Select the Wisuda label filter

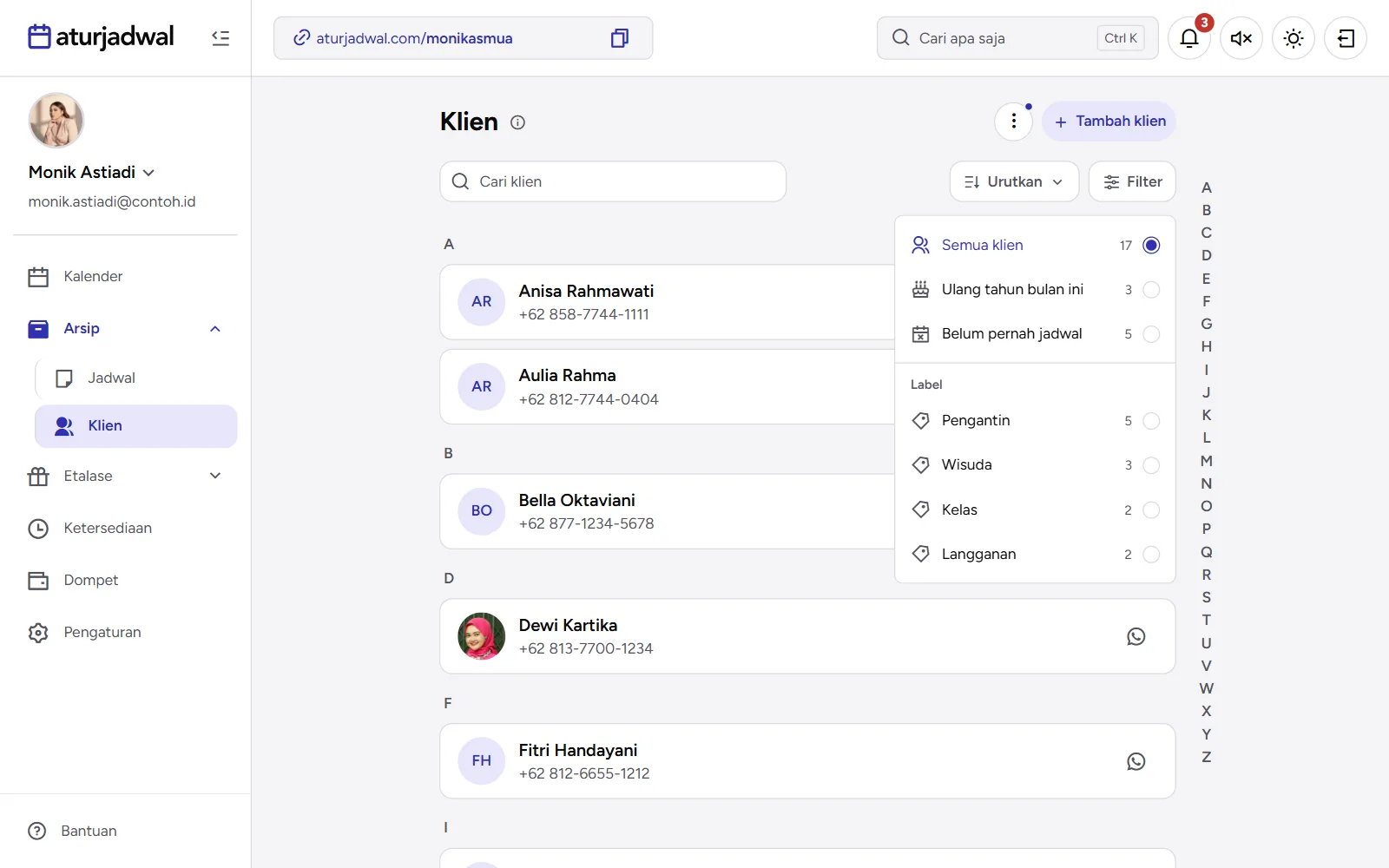(1035, 465)
